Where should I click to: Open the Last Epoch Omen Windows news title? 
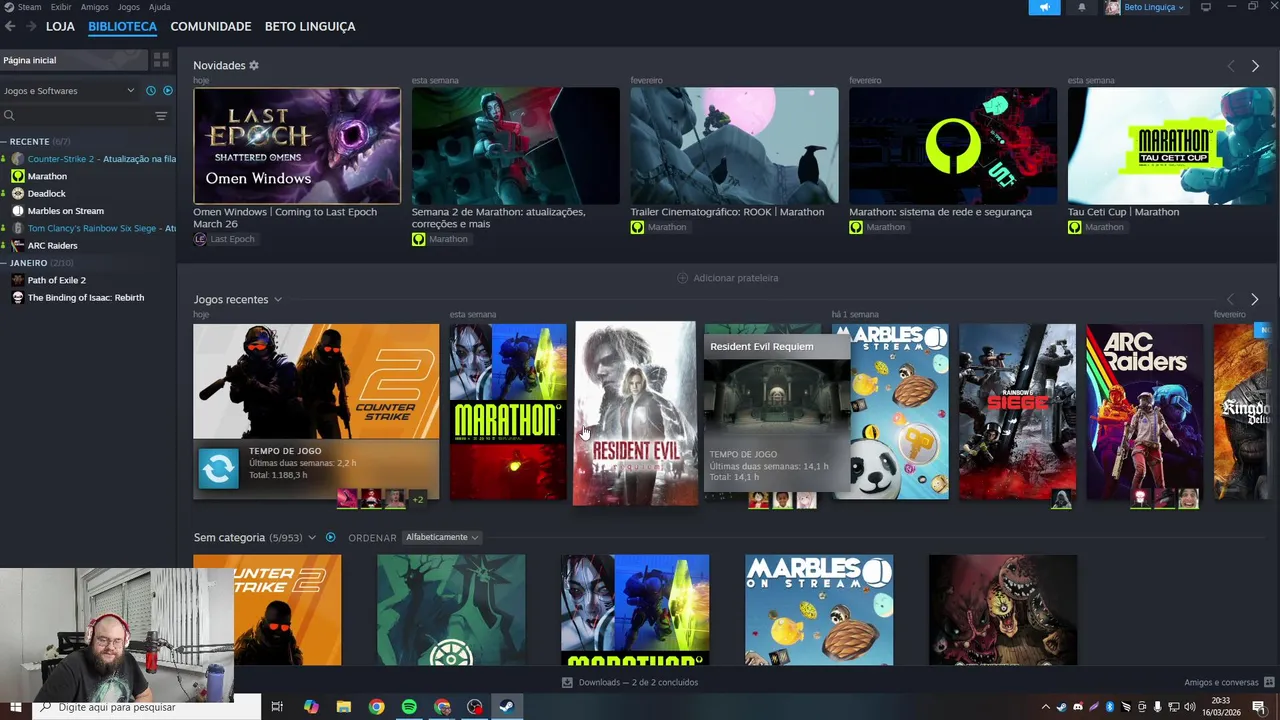pos(285,217)
